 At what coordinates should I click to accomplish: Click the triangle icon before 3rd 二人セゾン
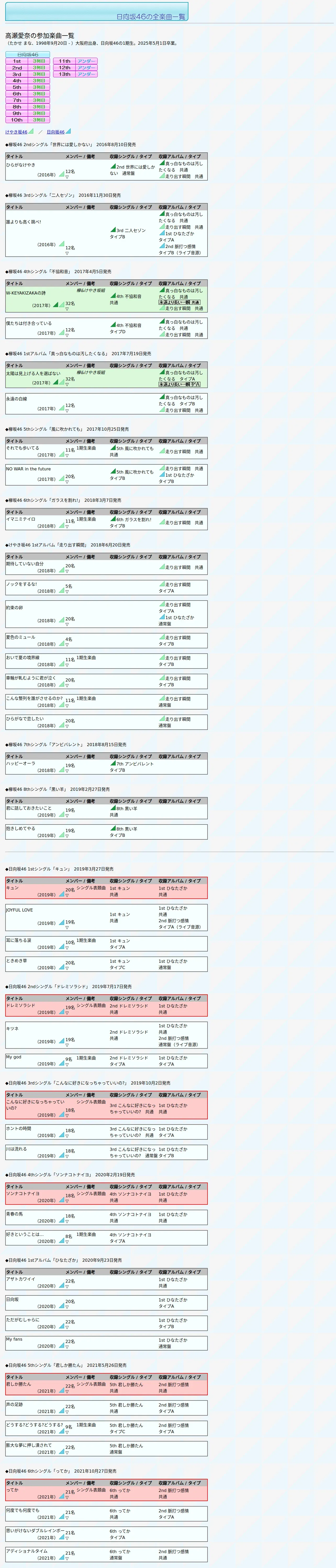pyautogui.click(x=113, y=230)
